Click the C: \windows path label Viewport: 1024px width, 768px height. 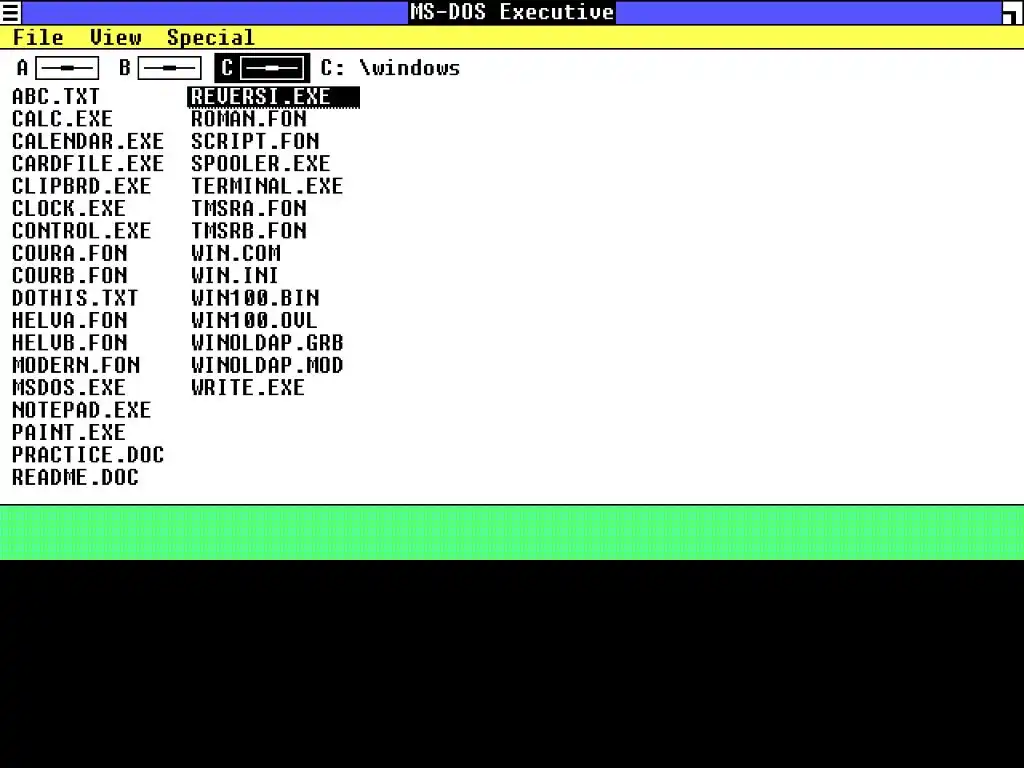[x=390, y=68]
